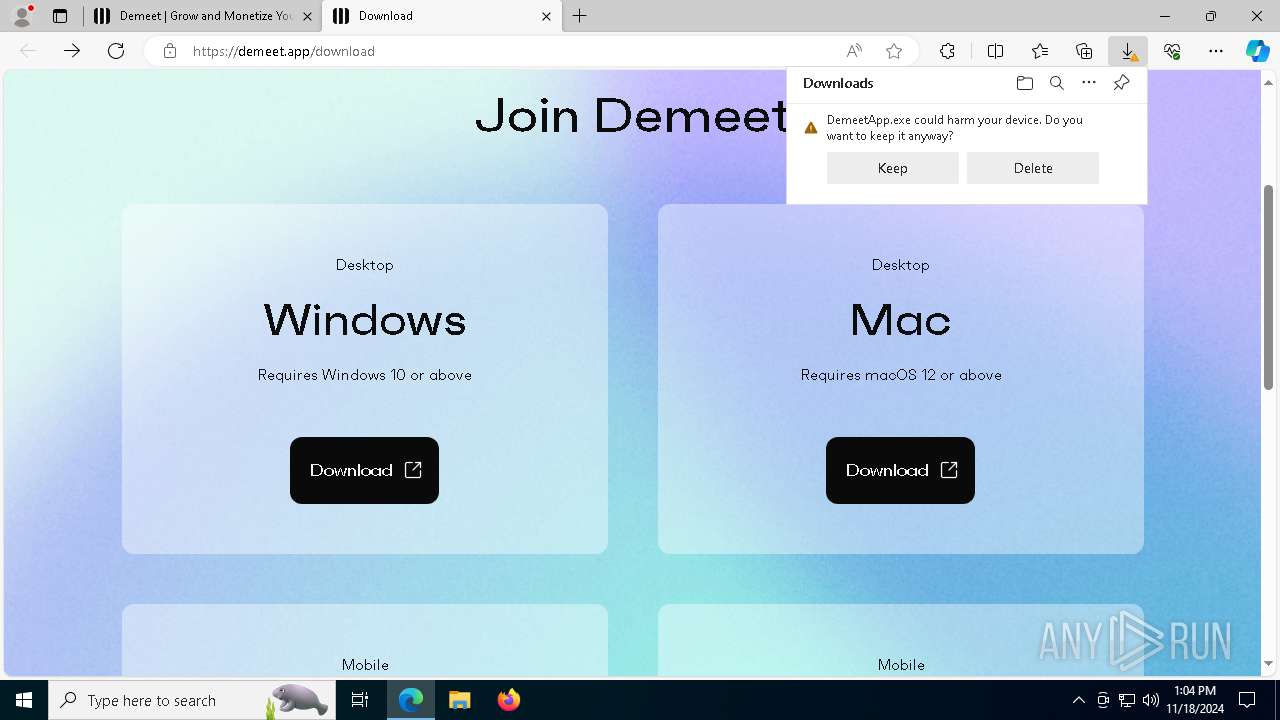Viewport: 1280px width, 720px height.
Task: Open the downloads folder
Action: click(1025, 83)
